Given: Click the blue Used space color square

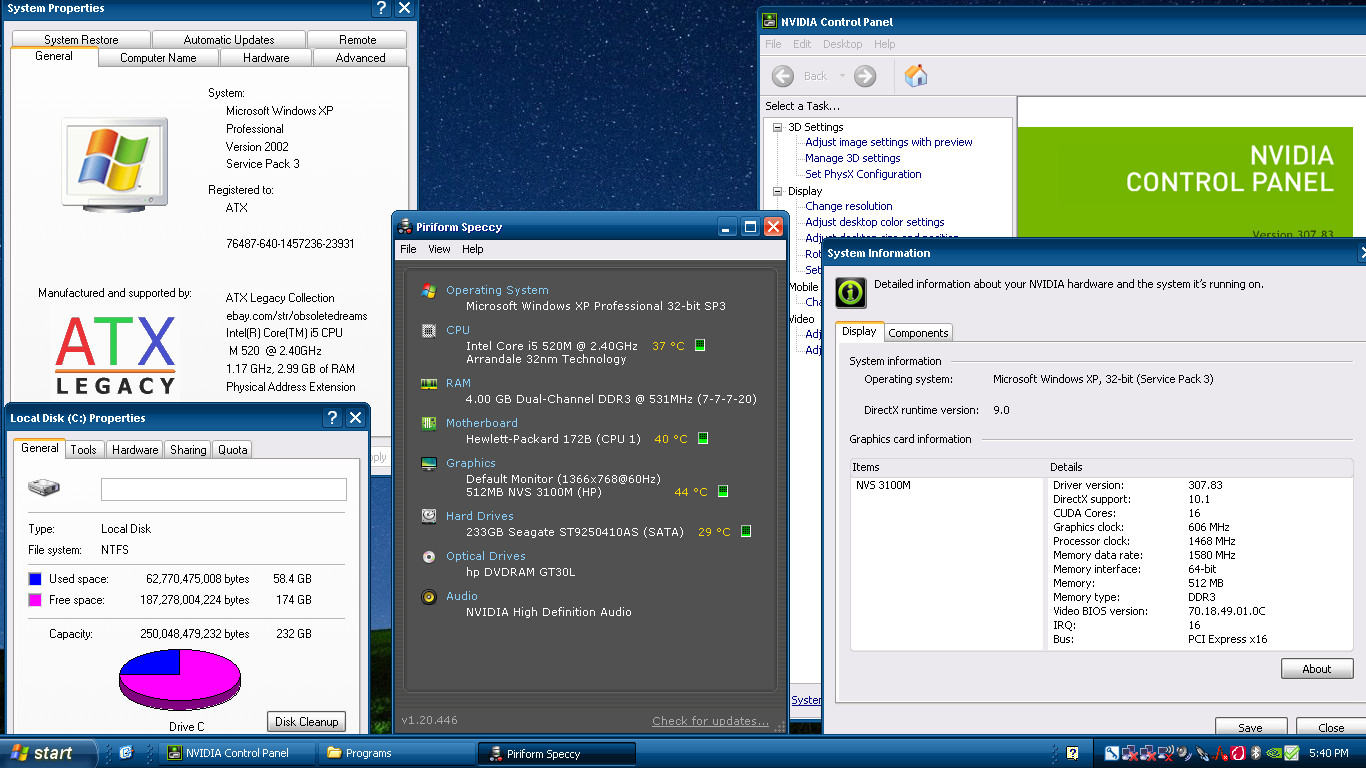Looking at the screenshot, I should coord(35,579).
